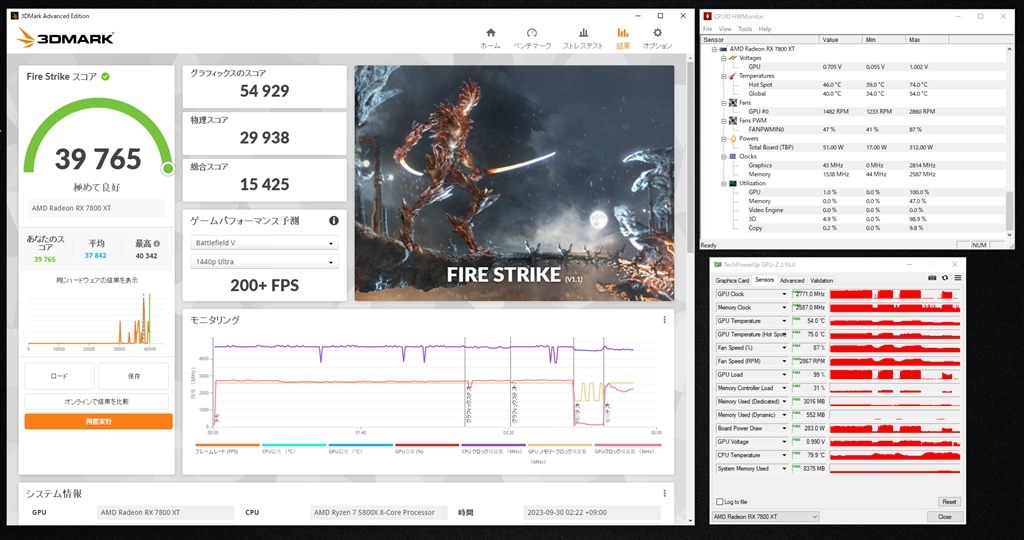This screenshot has width=1024, height=540.
Task: Collapse the Temperatures node in HWMonitor
Action: [x=724, y=76]
